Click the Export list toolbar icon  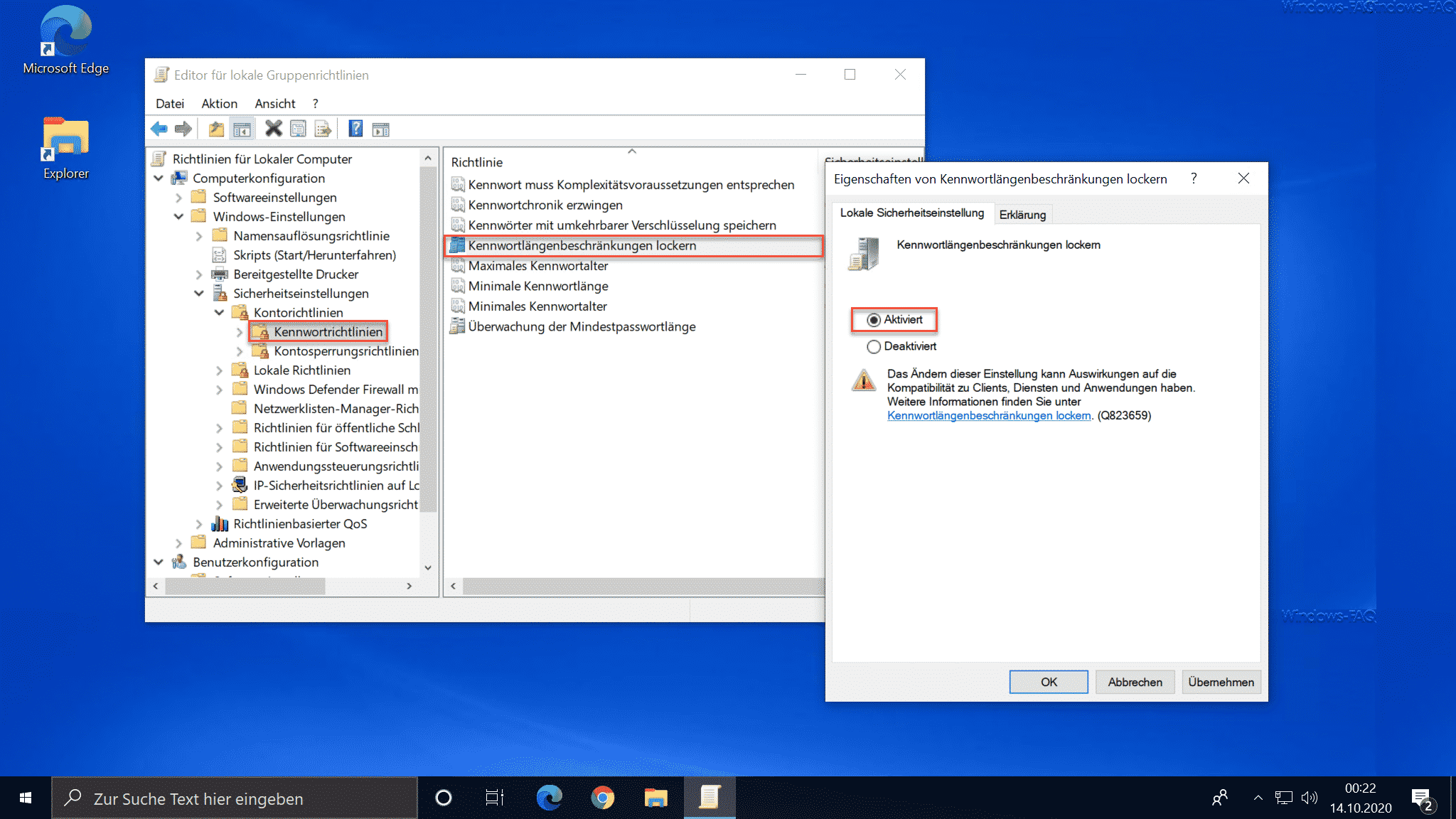click(x=323, y=129)
